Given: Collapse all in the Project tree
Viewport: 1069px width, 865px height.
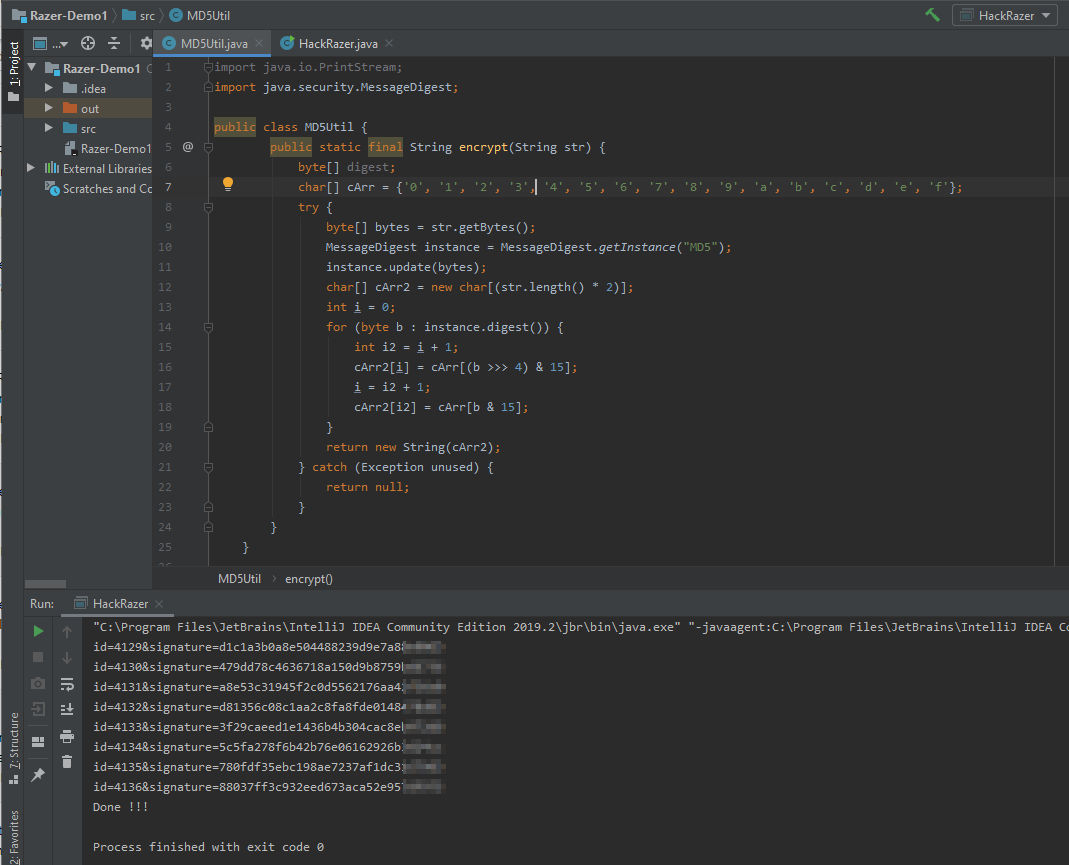Looking at the screenshot, I should [114, 43].
